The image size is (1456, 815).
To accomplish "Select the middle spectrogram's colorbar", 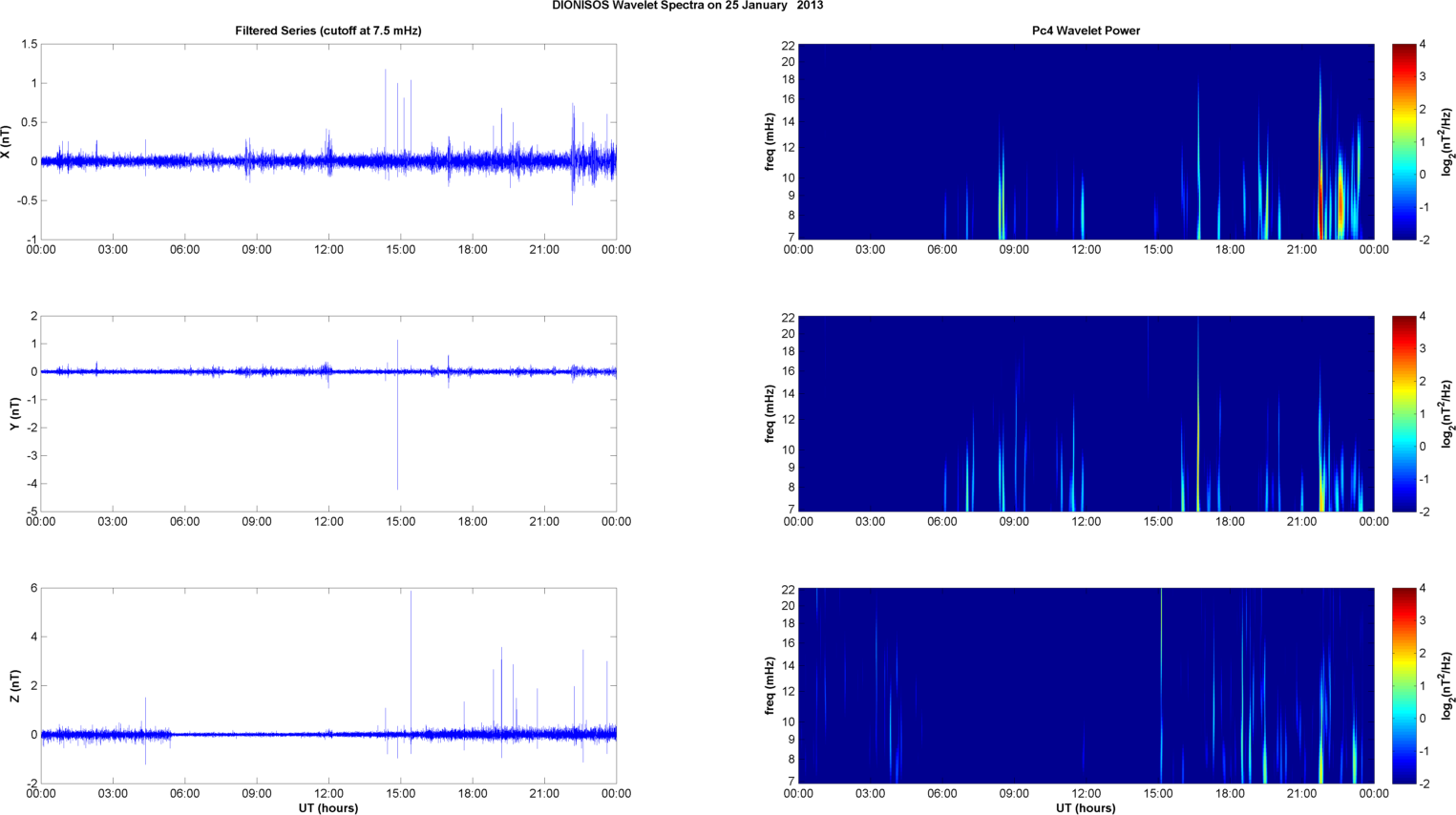I will point(1403,413).
